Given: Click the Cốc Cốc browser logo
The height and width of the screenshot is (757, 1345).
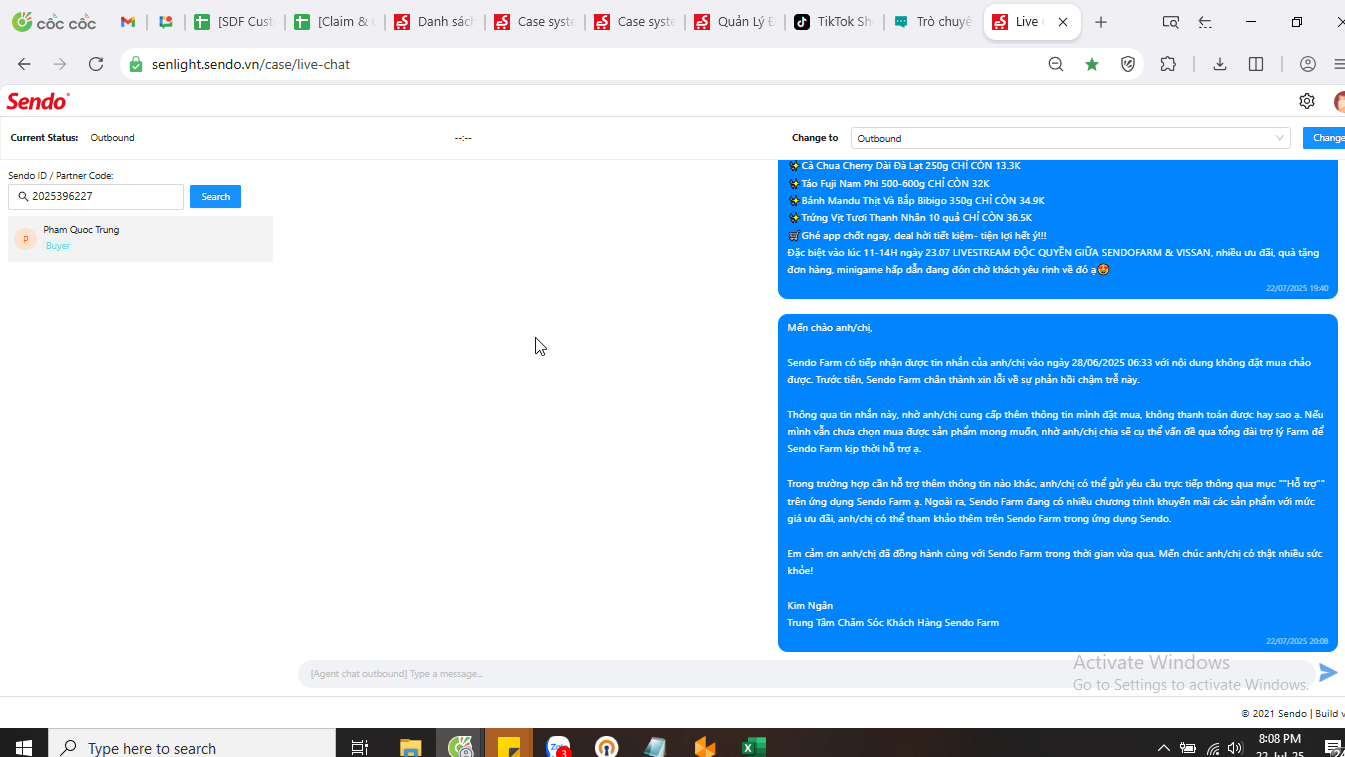Looking at the screenshot, I should [55, 22].
